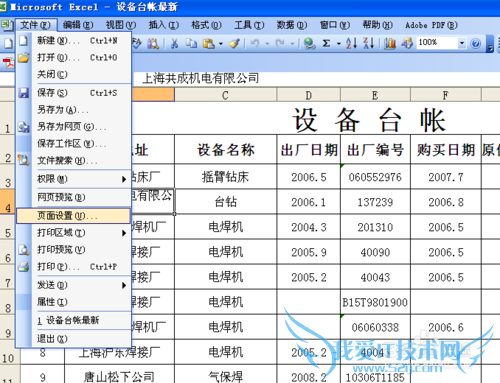500x383 pixels.
Task: Click the Excel workbook icon in menu bar
Action: pyautogui.click(x=6, y=25)
